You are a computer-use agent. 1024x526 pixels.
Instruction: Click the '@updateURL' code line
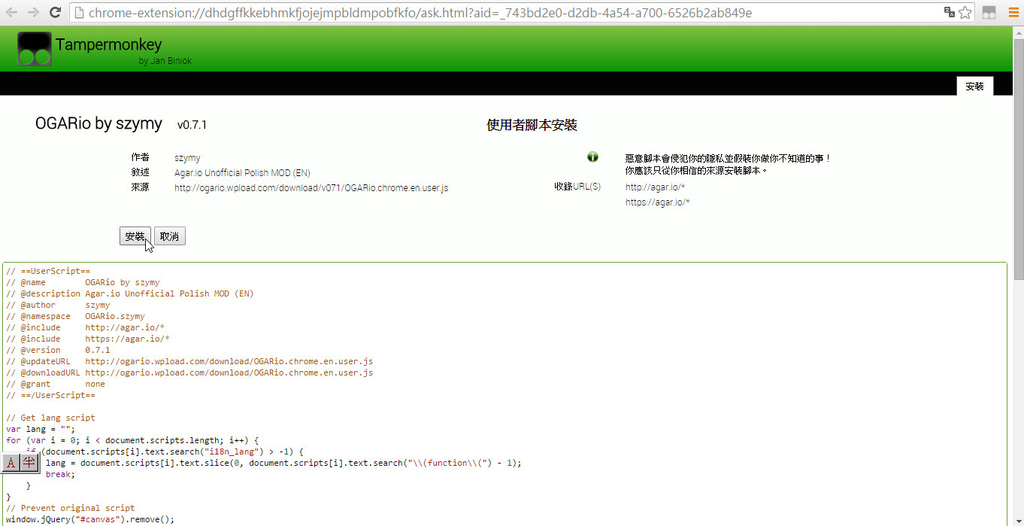[189, 361]
